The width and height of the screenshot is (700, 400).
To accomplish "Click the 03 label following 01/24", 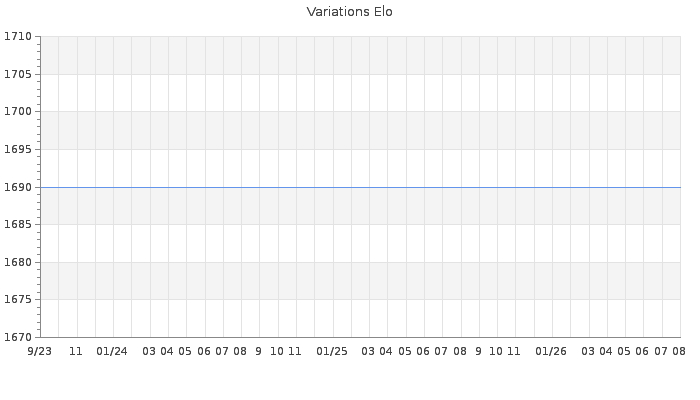I will 149,352.
